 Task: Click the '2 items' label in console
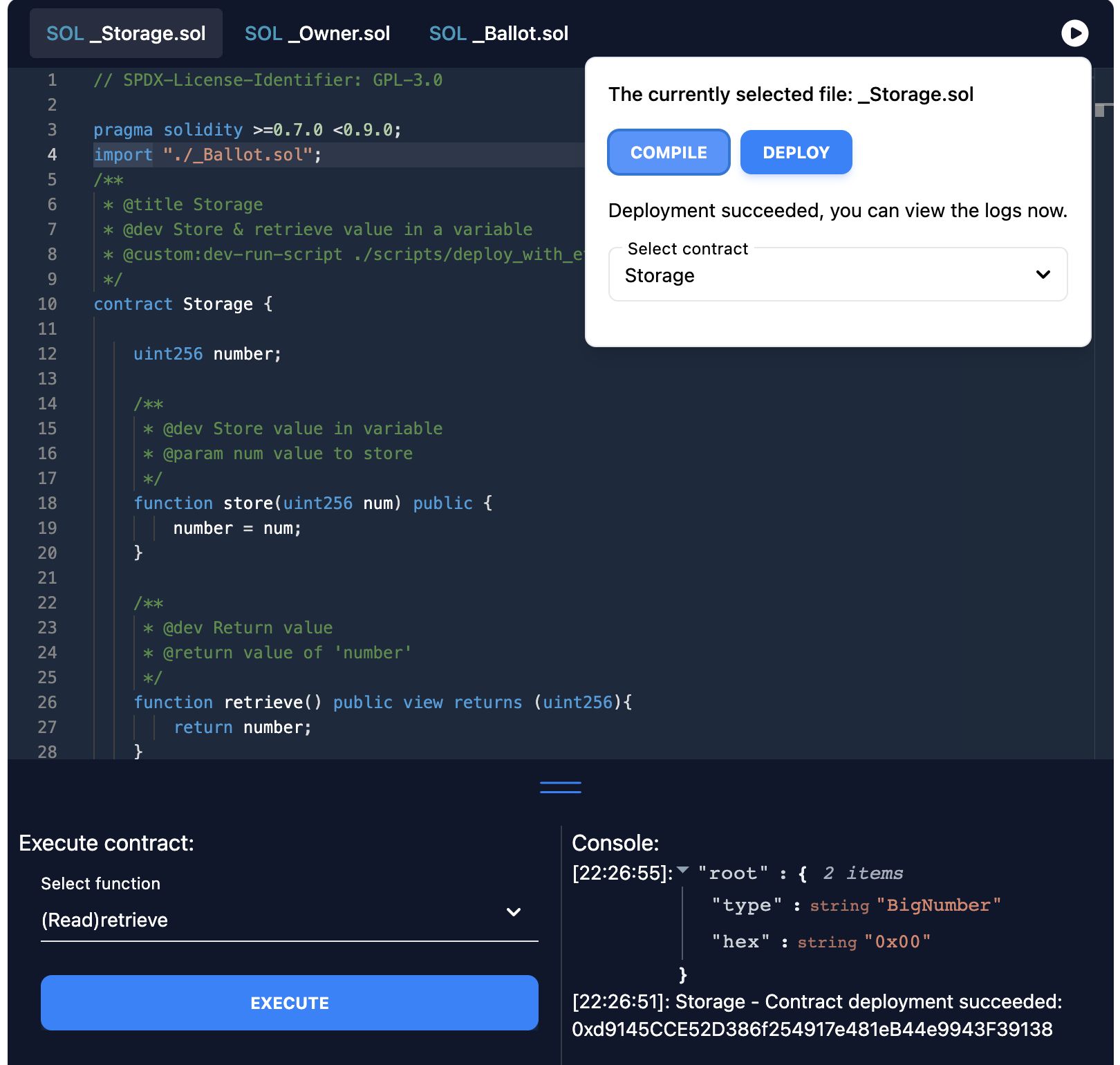863,873
